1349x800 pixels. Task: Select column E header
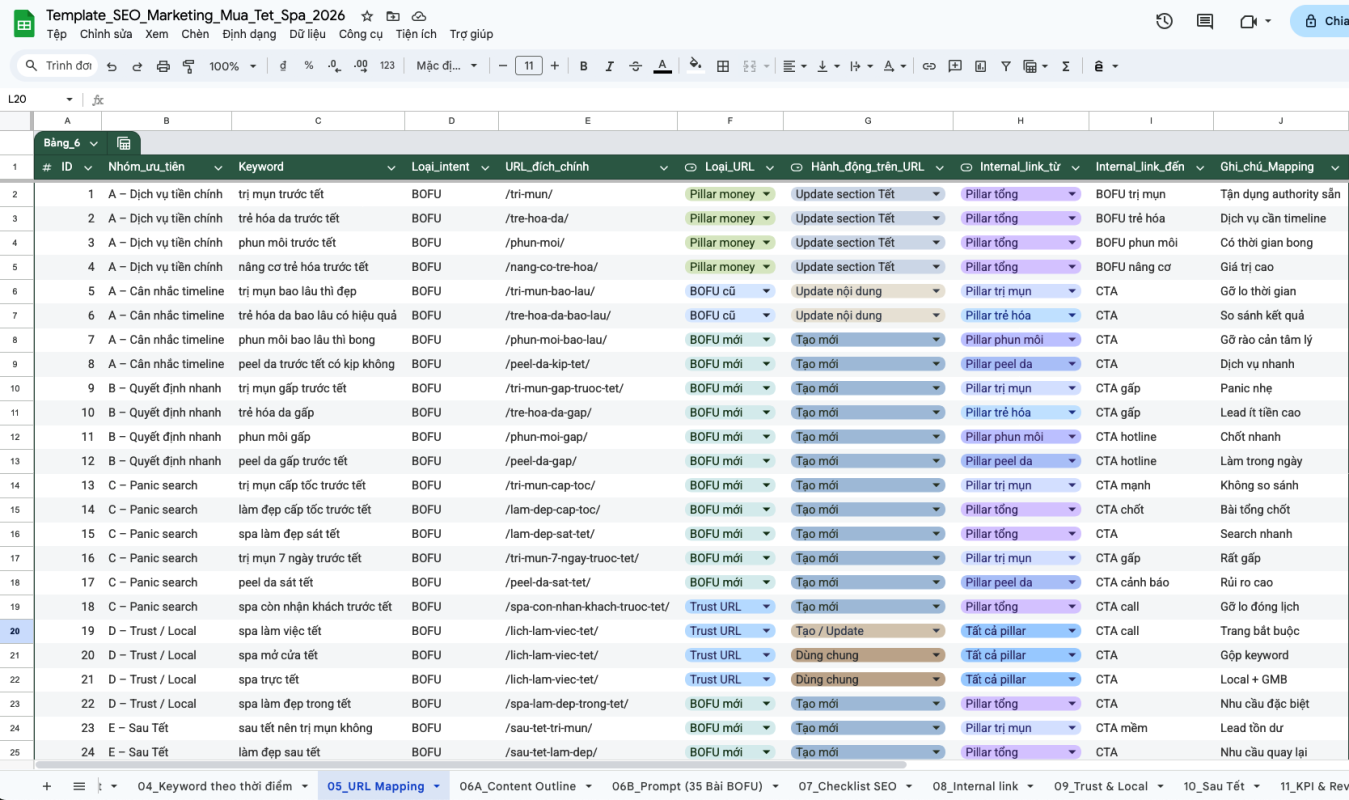coord(588,121)
